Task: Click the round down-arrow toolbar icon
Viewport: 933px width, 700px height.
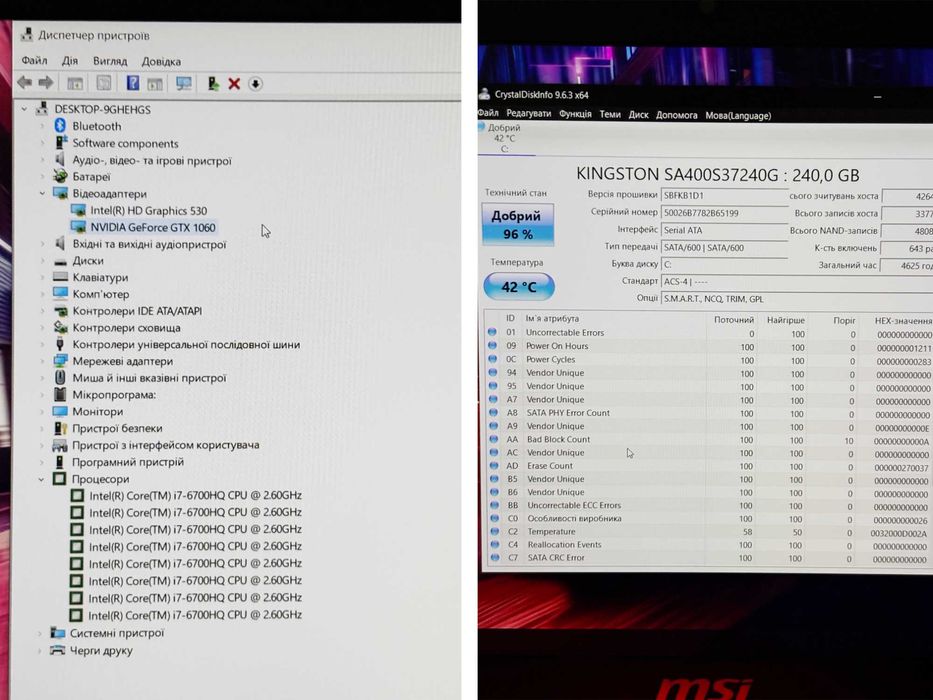Action: tap(255, 84)
